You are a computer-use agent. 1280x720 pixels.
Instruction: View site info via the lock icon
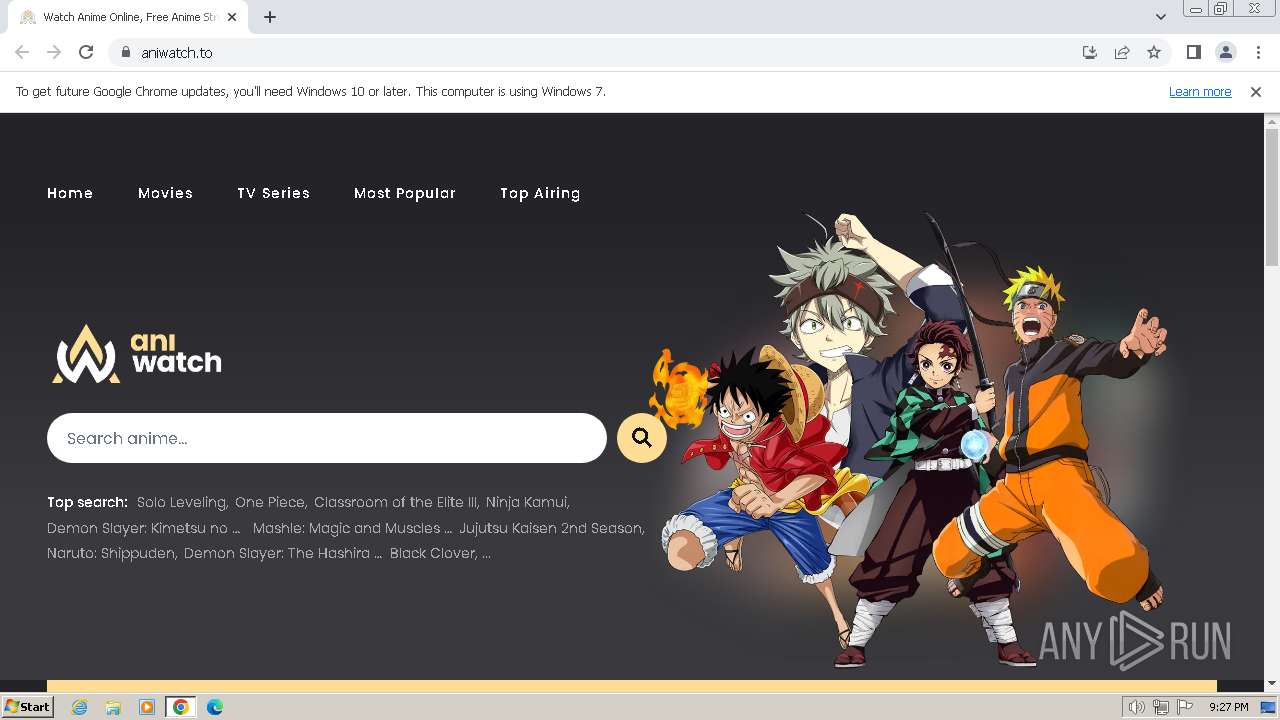coord(125,52)
